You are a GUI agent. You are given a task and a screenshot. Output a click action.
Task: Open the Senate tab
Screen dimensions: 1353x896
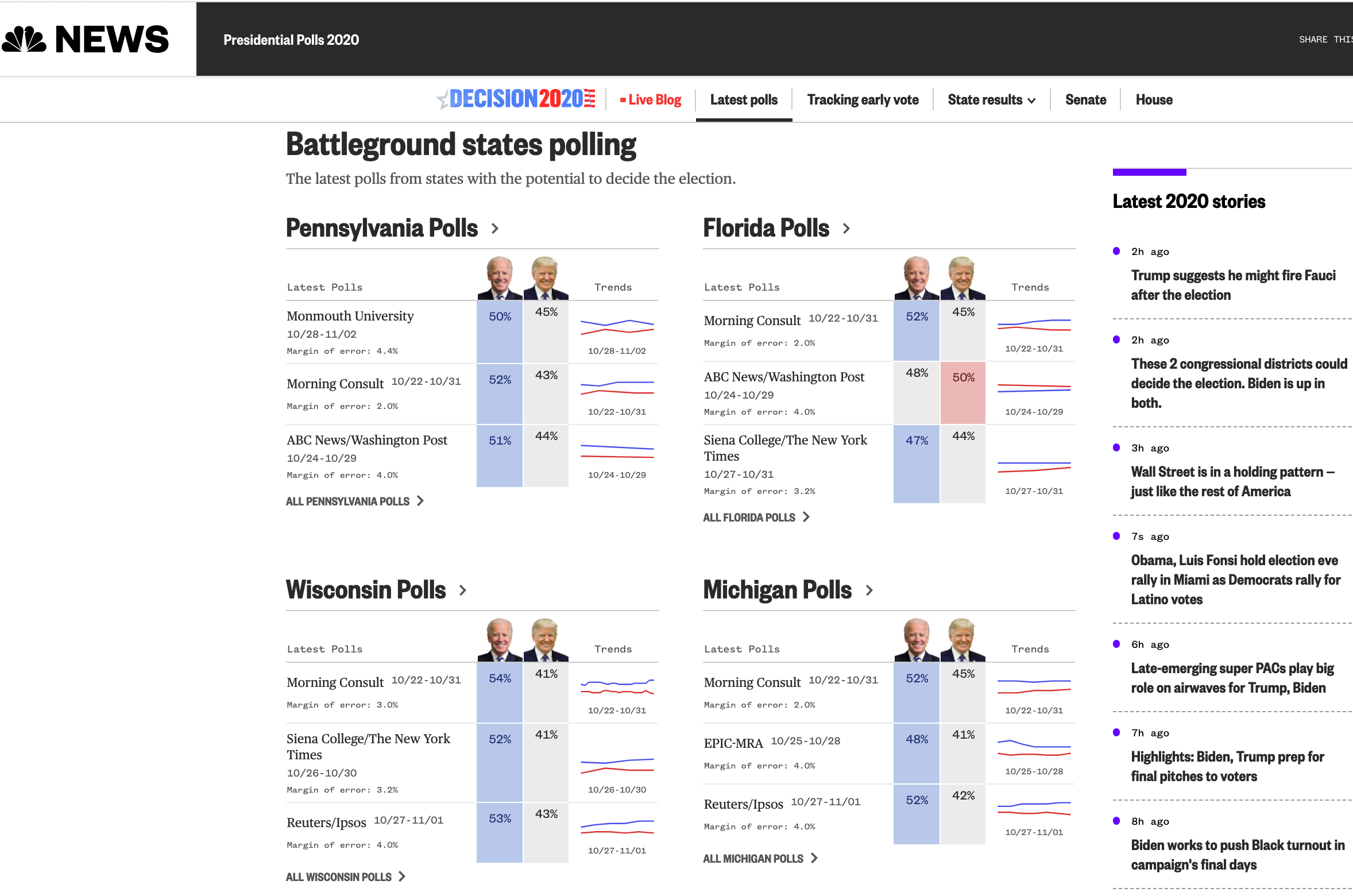1085,100
